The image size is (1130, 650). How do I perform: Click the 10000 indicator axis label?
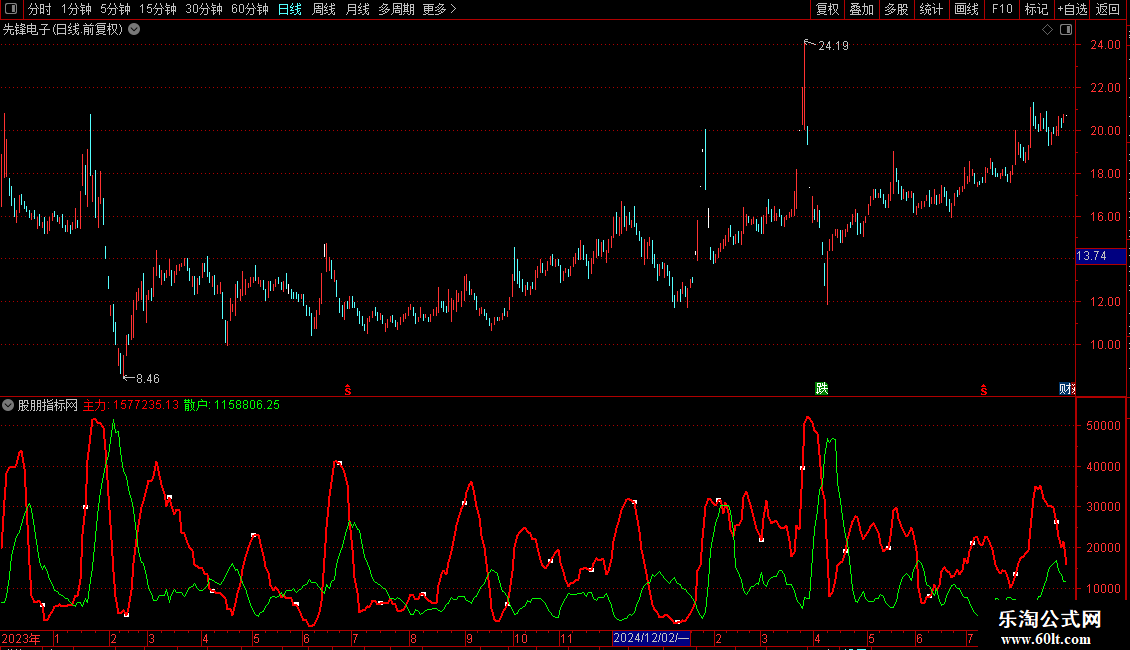click(x=1103, y=589)
